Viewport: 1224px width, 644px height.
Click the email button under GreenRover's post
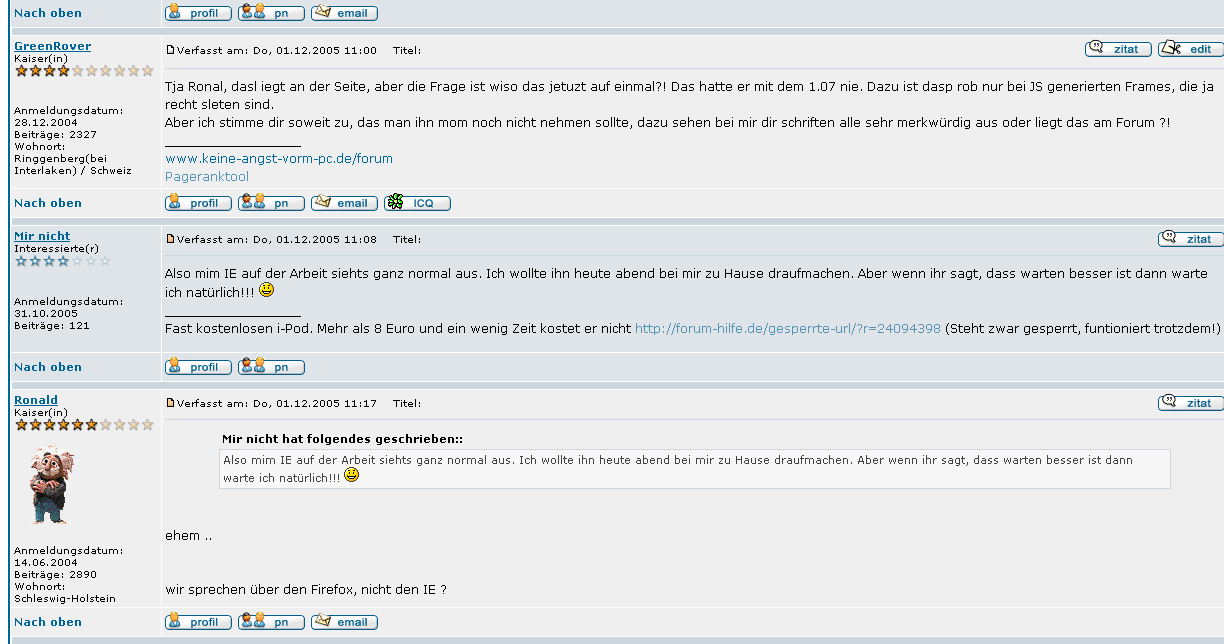(344, 203)
